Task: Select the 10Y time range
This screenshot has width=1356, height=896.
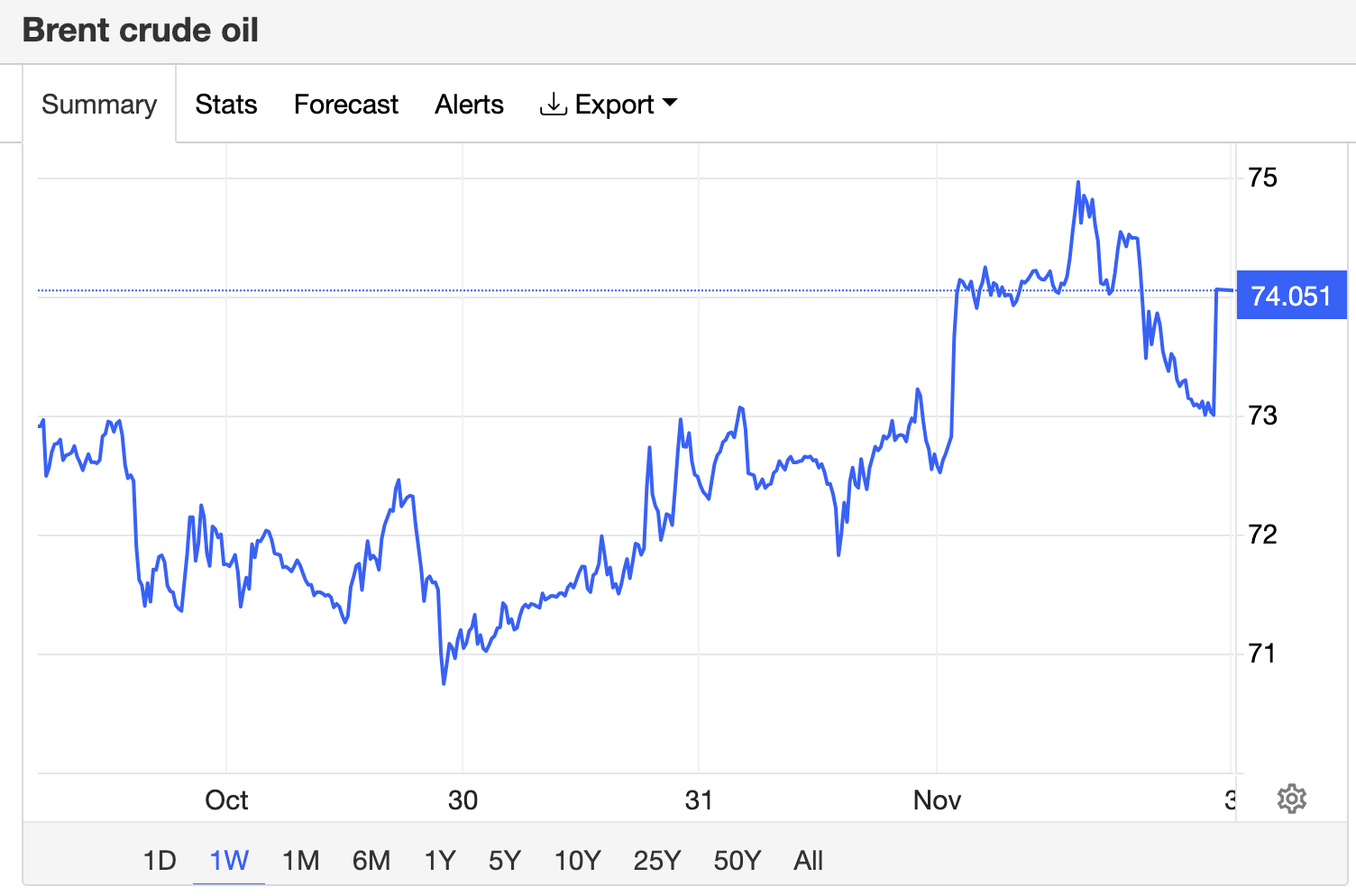Action: (x=577, y=861)
